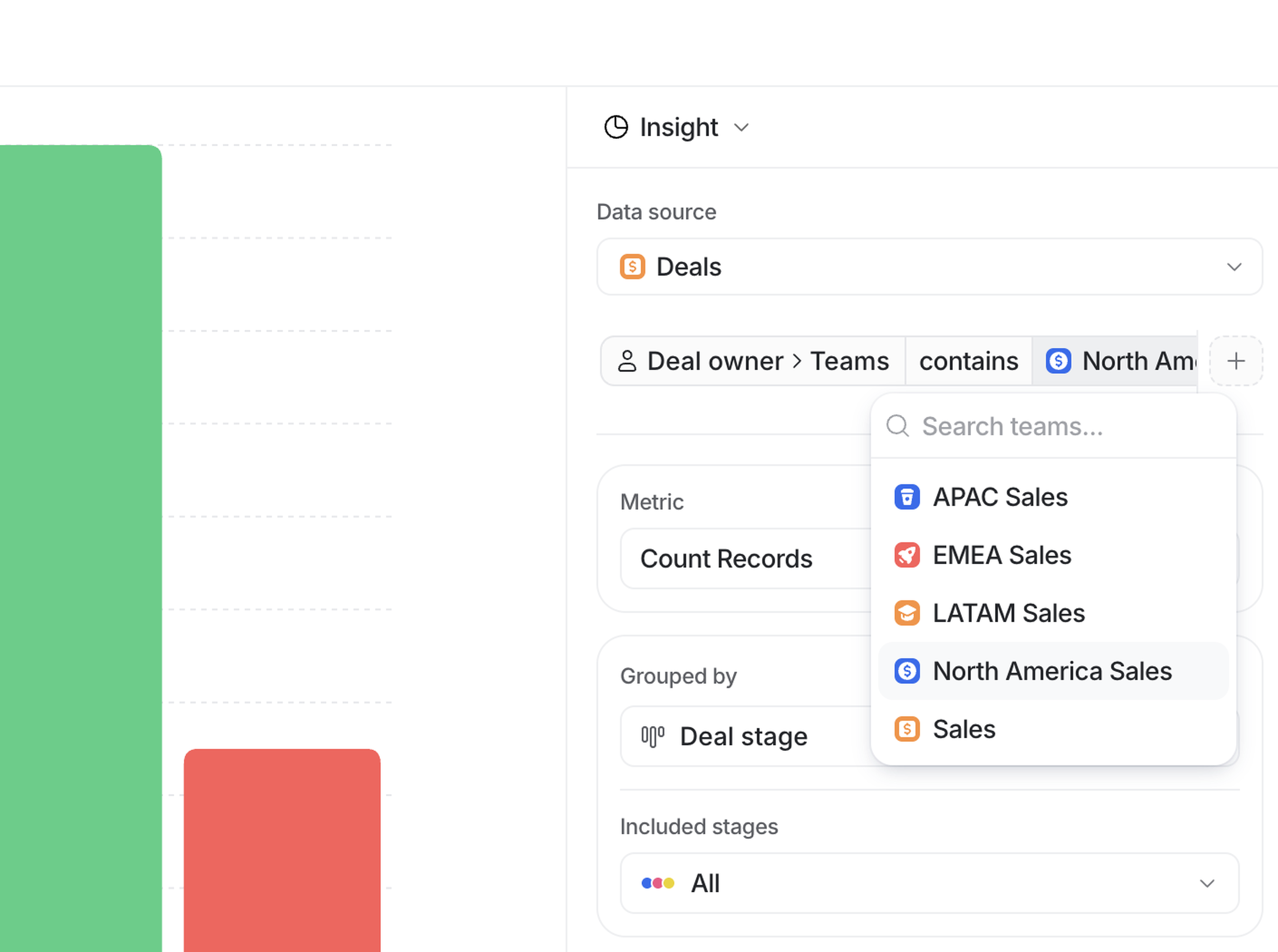This screenshot has width=1278, height=952.
Task: Click the person icon in Deal owner filter
Action: [627, 361]
